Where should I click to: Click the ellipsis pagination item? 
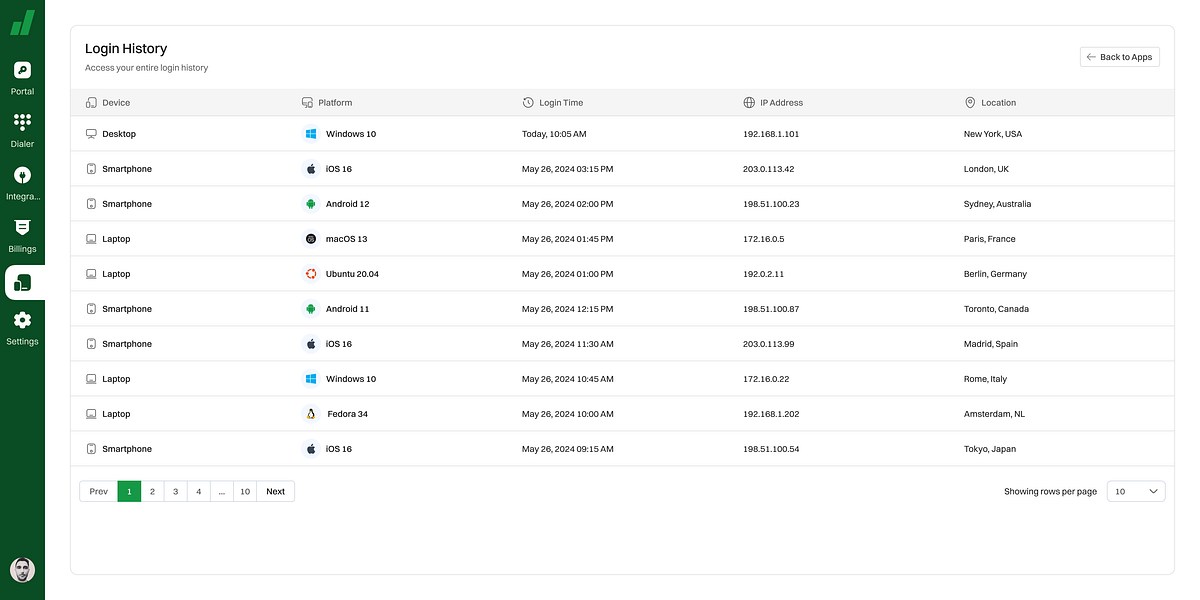(221, 491)
